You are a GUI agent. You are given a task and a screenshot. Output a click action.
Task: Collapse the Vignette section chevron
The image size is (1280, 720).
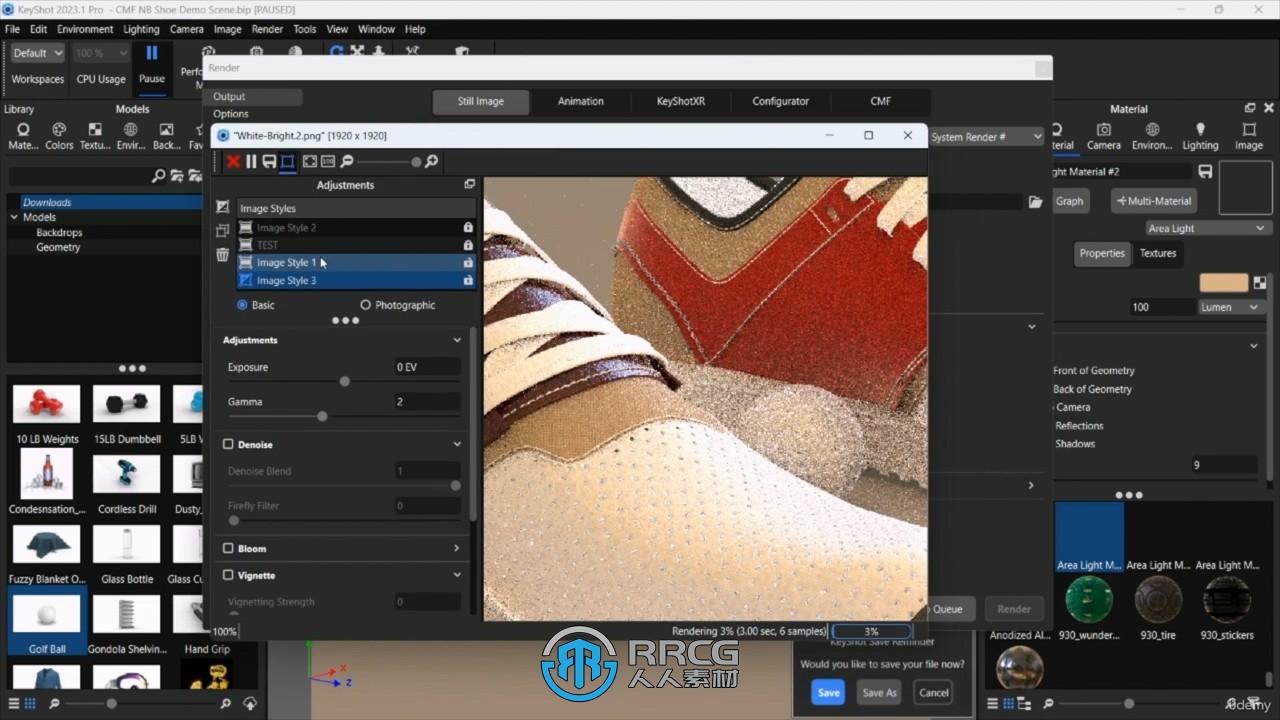click(x=457, y=575)
